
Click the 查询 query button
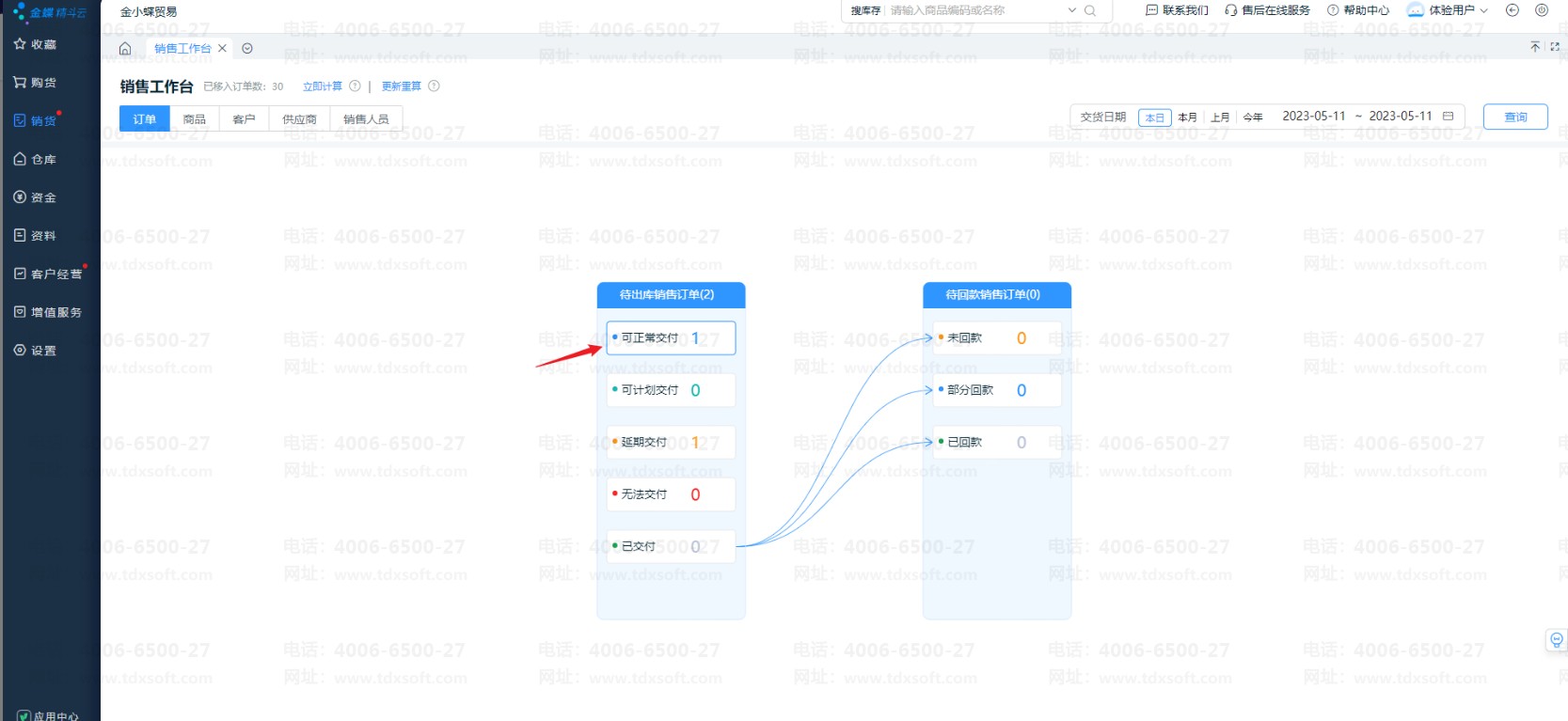pos(1515,117)
